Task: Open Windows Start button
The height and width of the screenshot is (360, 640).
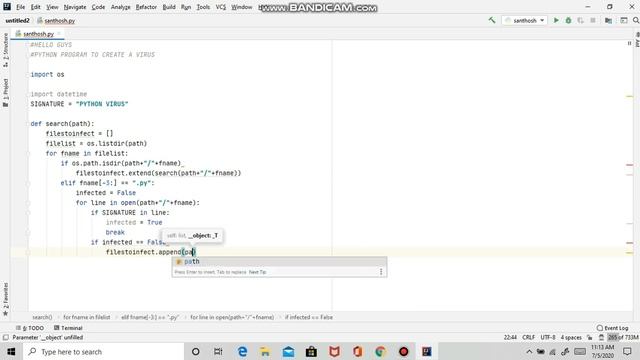Action: pyautogui.click(x=11, y=351)
